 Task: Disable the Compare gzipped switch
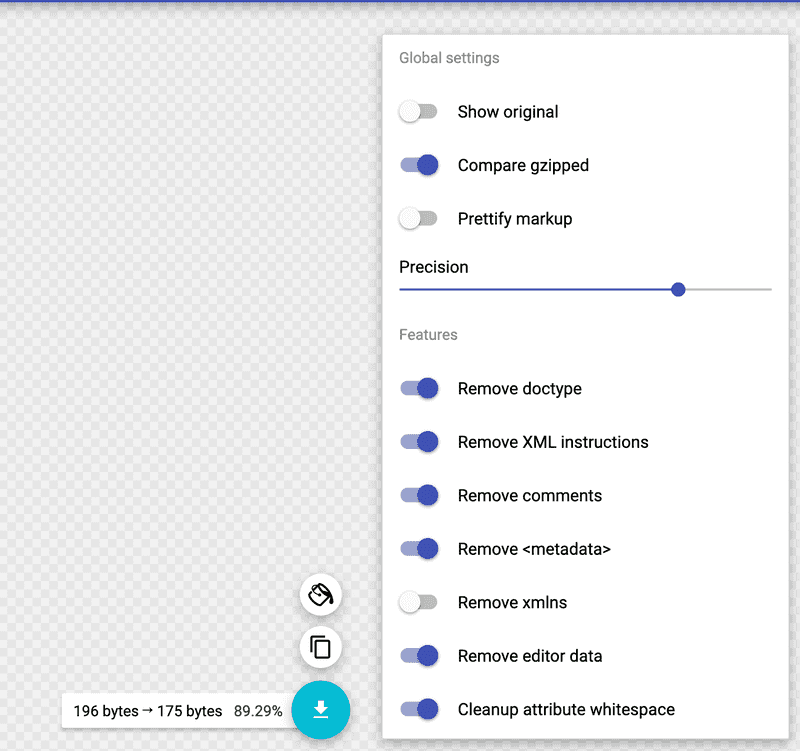(419, 165)
